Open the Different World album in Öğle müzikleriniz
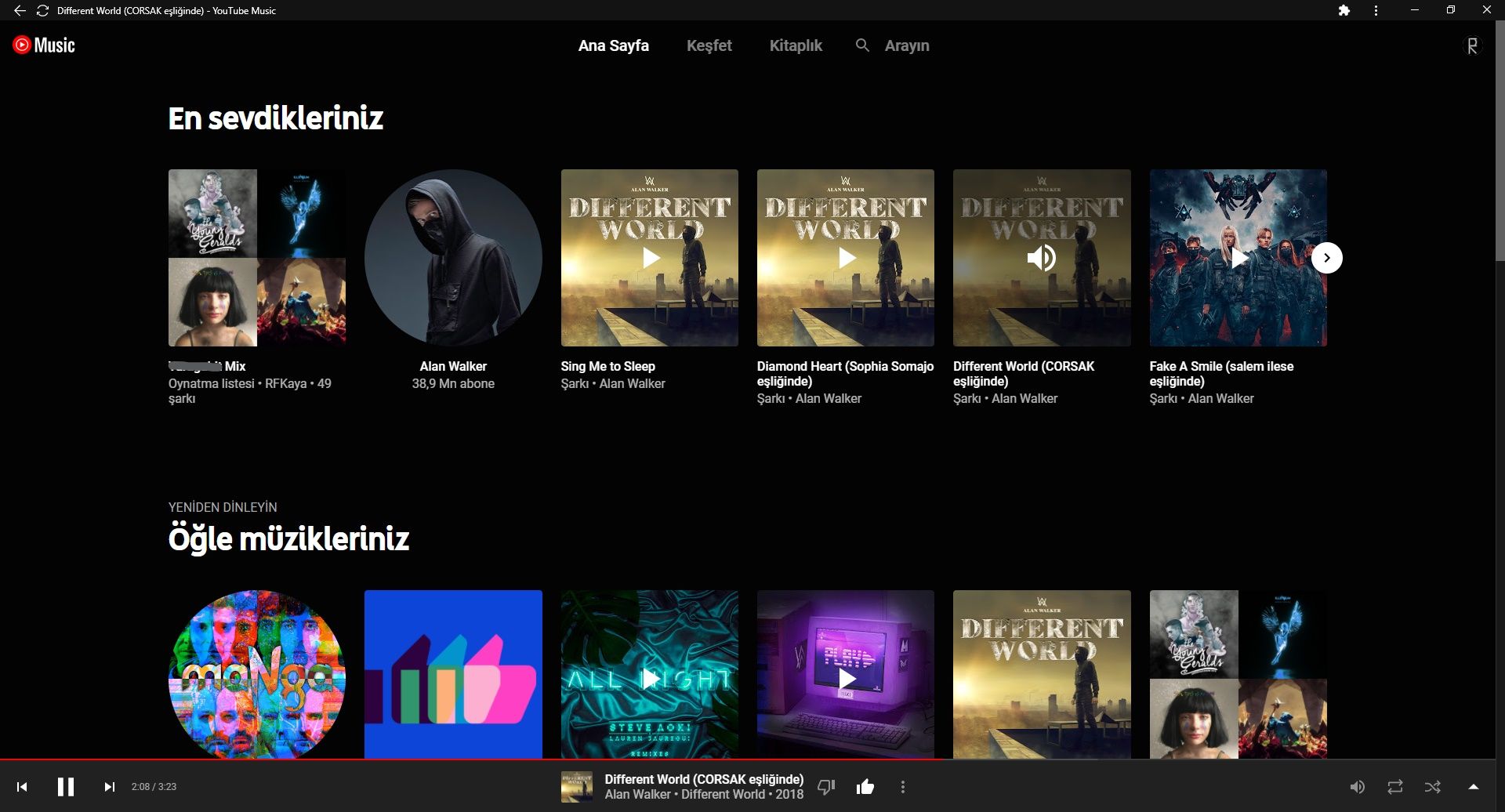 click(1042, 675)
